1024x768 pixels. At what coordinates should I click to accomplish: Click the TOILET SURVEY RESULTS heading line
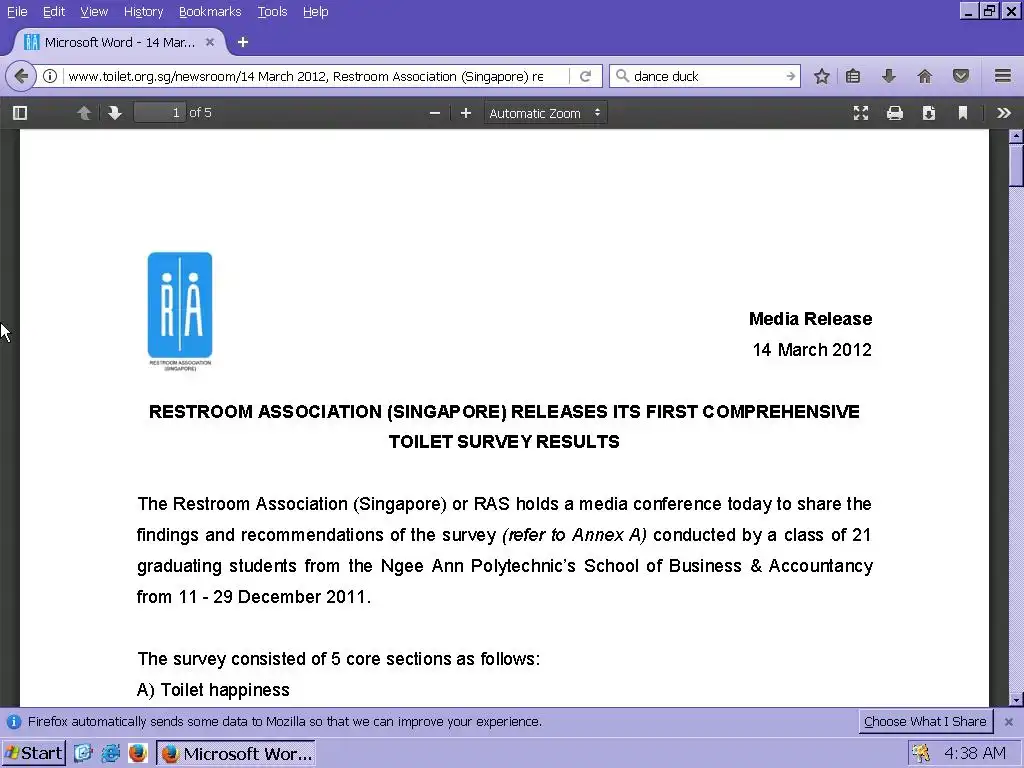[504, 442]
